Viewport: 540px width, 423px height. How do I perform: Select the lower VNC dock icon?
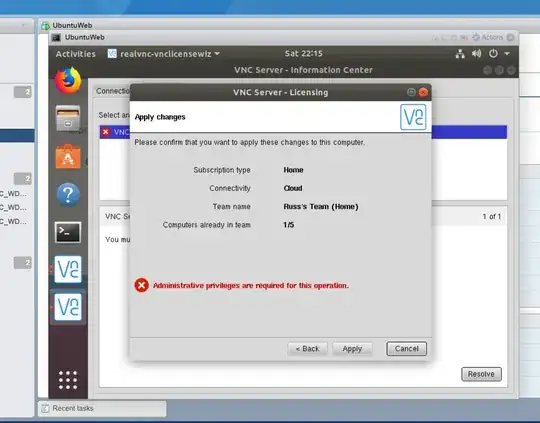(68, 307)
